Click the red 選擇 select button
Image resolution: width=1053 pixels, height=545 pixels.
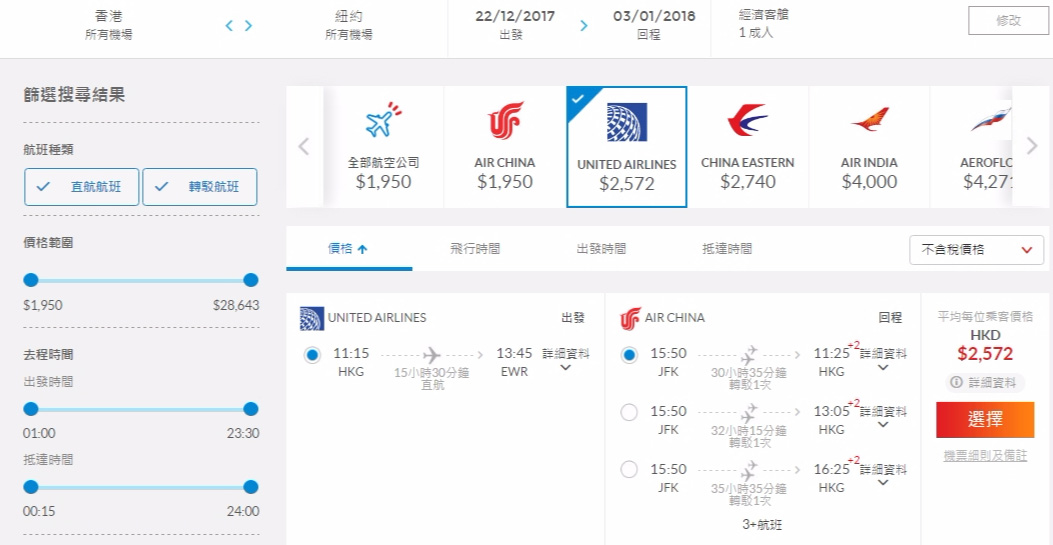(x=985, y=419)
